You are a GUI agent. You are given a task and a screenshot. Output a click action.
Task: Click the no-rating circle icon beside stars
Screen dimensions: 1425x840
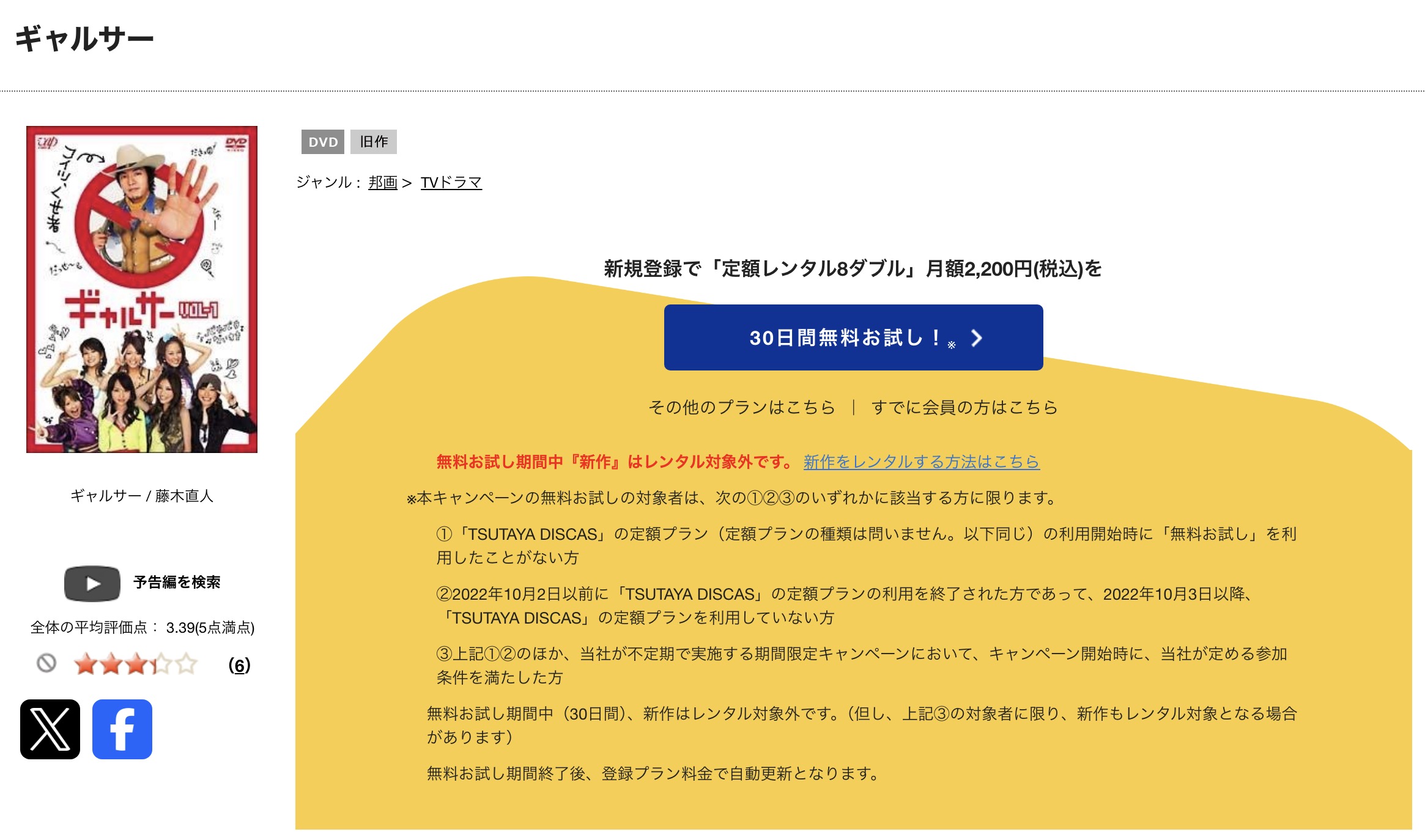click(46, 663)
